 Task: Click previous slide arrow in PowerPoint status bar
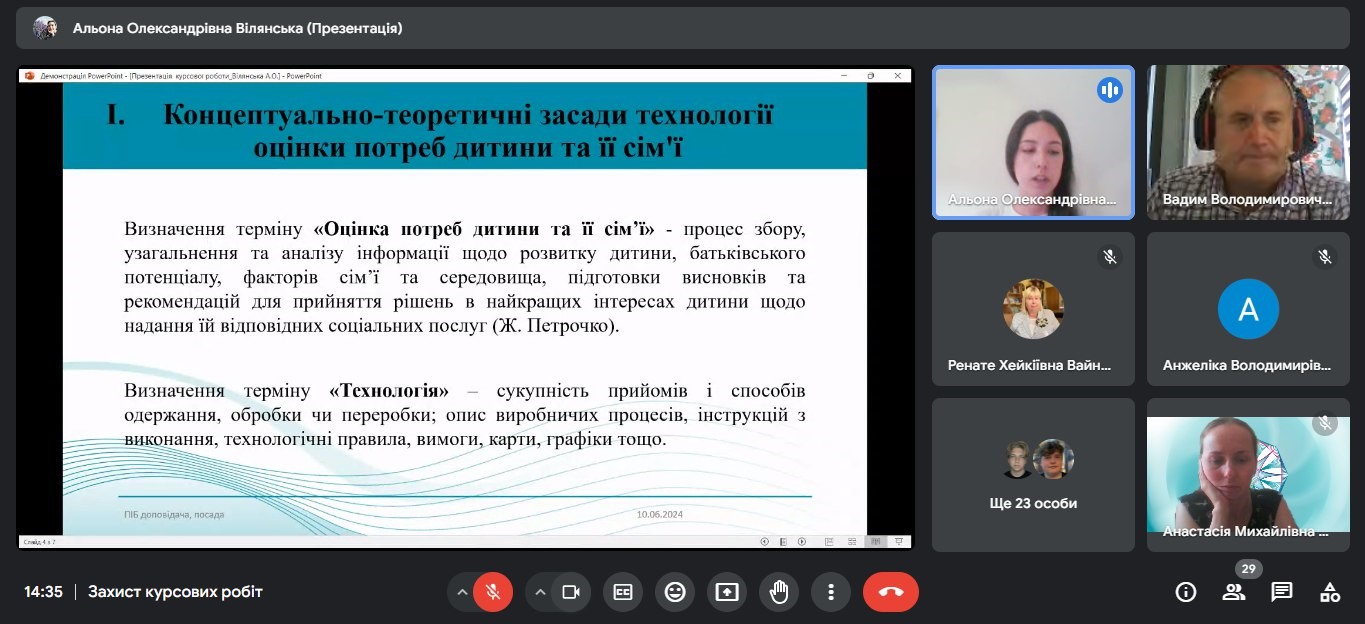(765, 542)
